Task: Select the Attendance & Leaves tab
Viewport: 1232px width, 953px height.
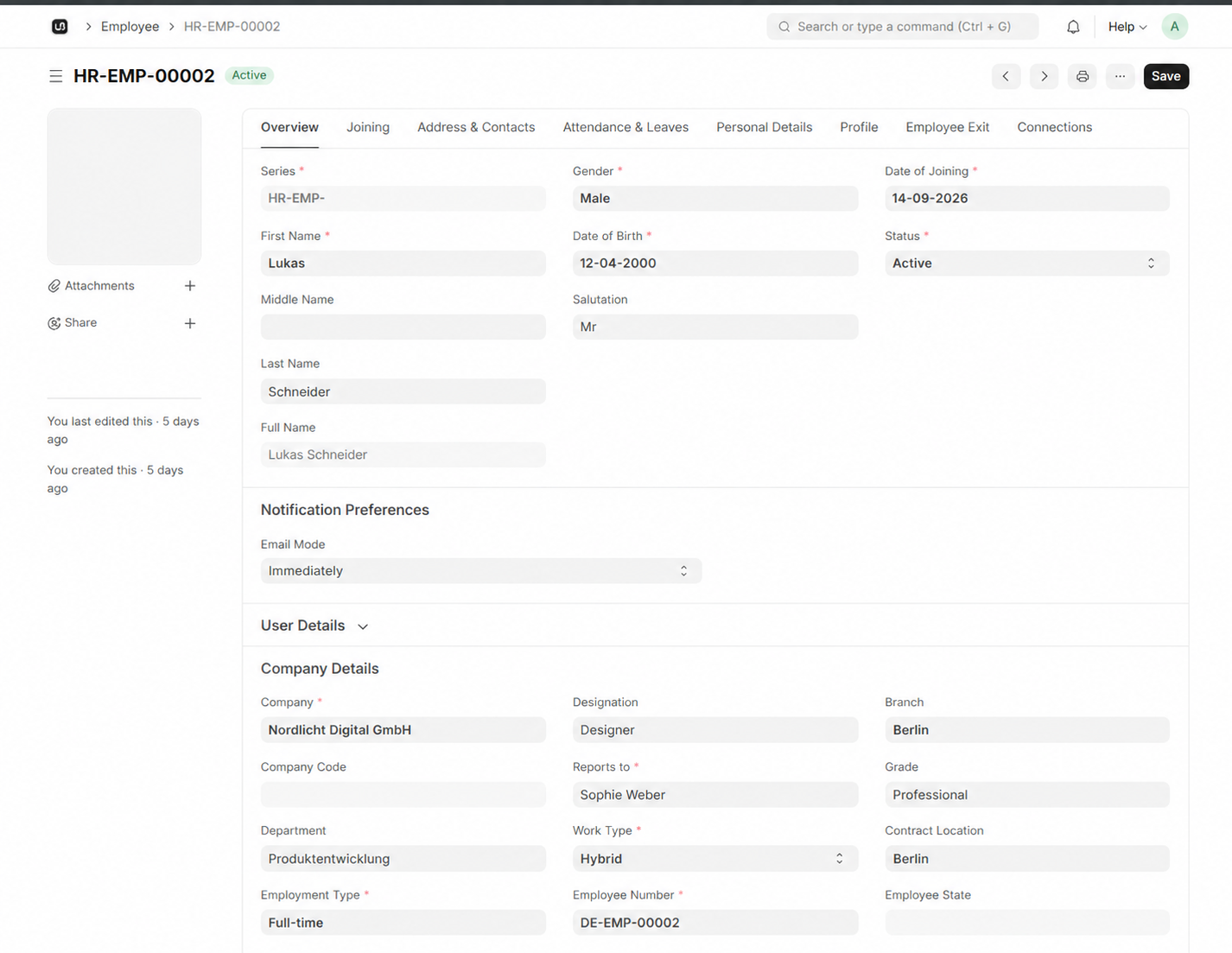Action: coord(626,127)
